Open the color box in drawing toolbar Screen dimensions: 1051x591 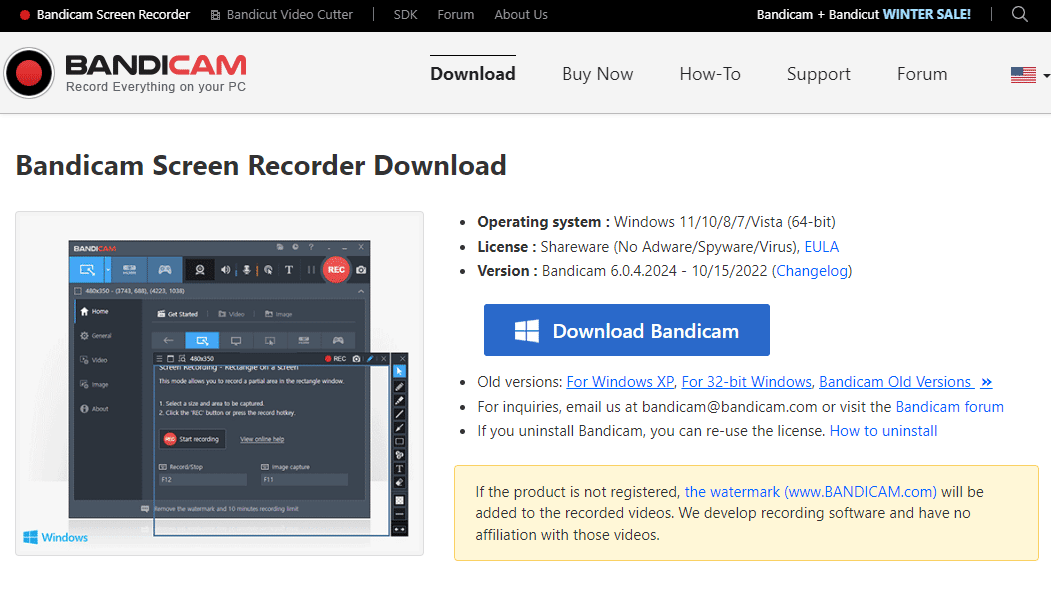399,500
